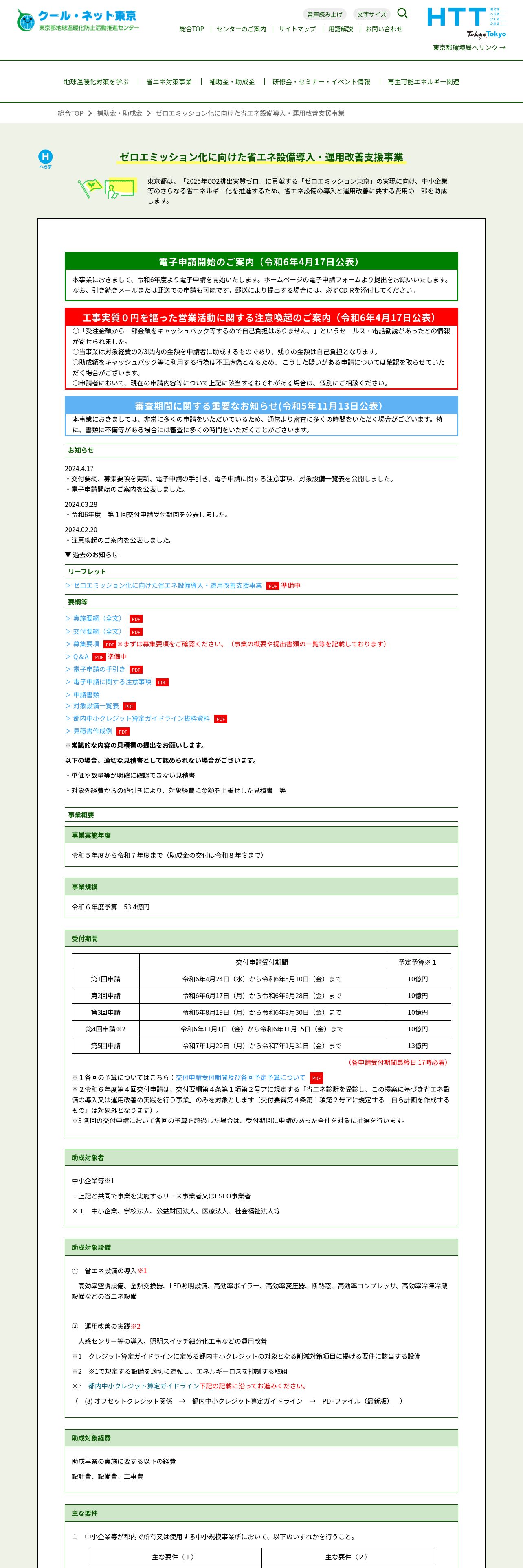This screenshot has height=1568, width=523.
Task: Click PDF icon beside Q&A
Action: 99,657
